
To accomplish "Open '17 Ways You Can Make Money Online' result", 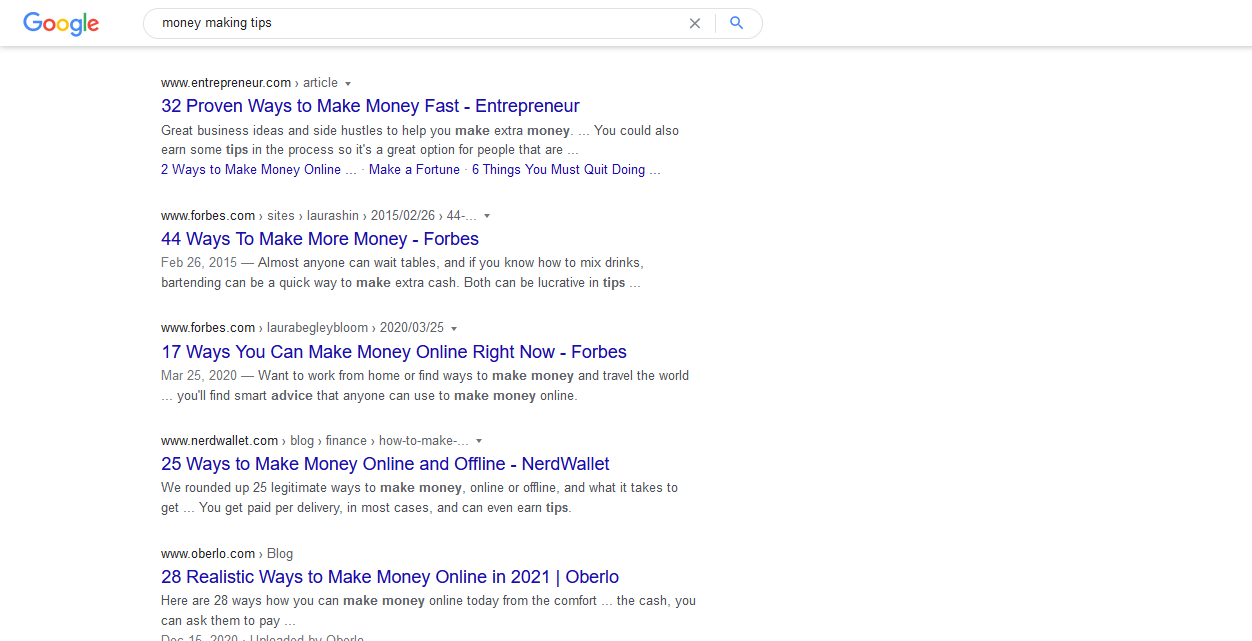I will (394, 352).
